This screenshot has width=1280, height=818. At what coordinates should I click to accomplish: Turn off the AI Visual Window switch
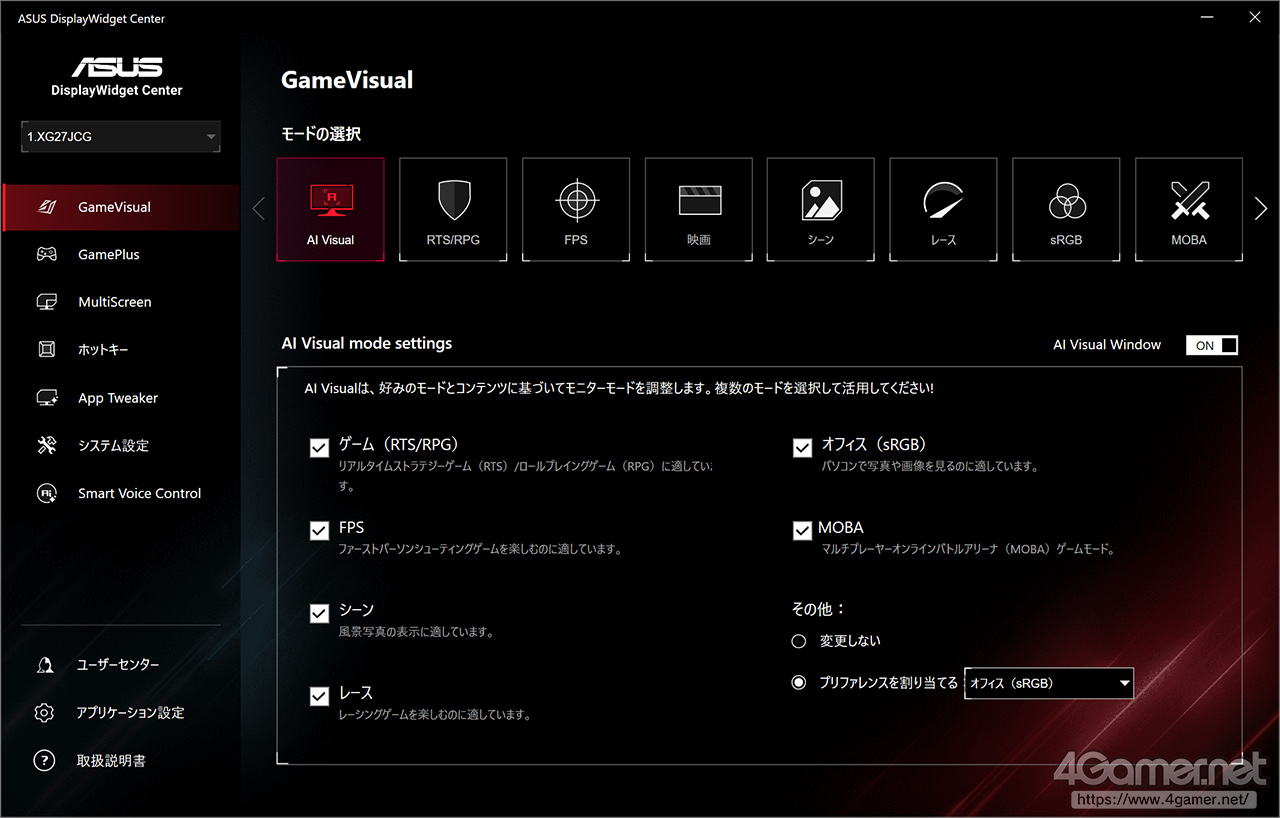click(1211, 345)
